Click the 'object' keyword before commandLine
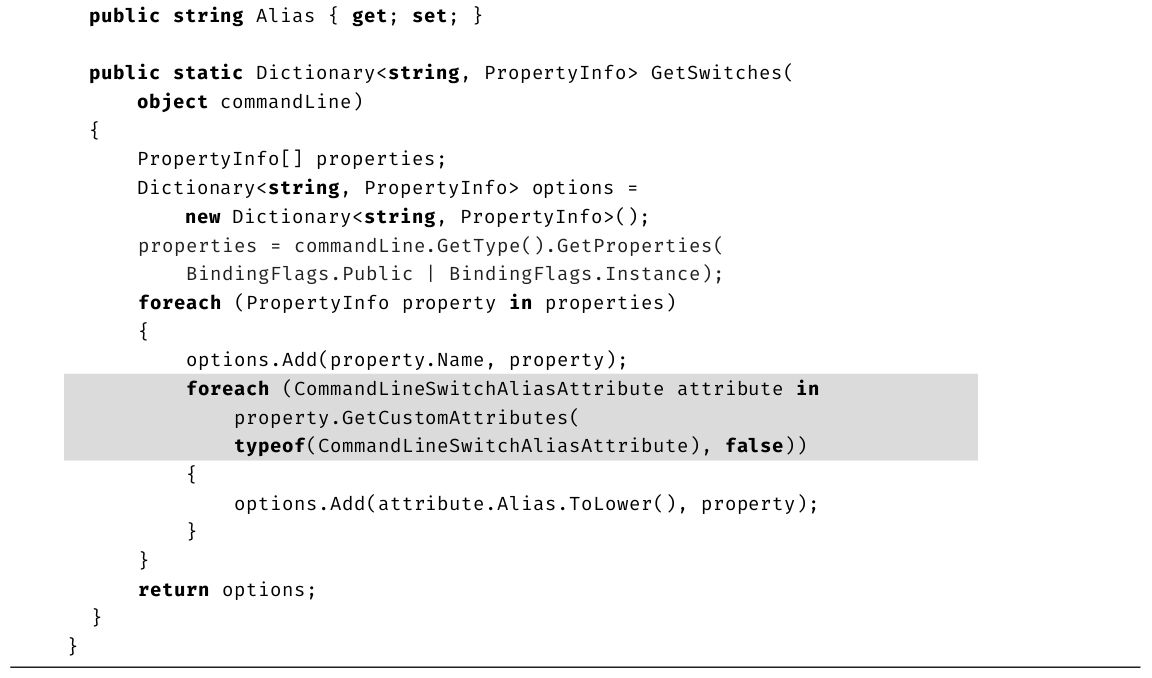The height and width of the screenshot is (678, 1152). (x=172, y=102)
